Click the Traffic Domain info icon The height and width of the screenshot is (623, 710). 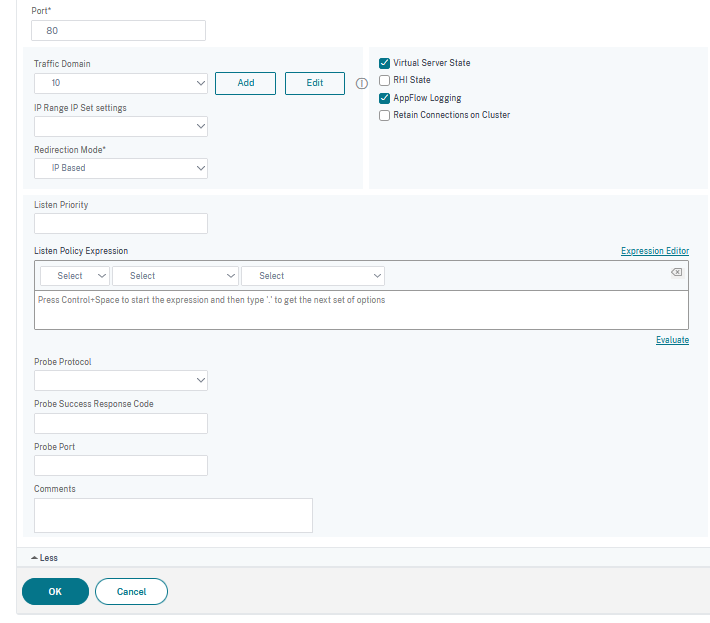pos(361,83)
